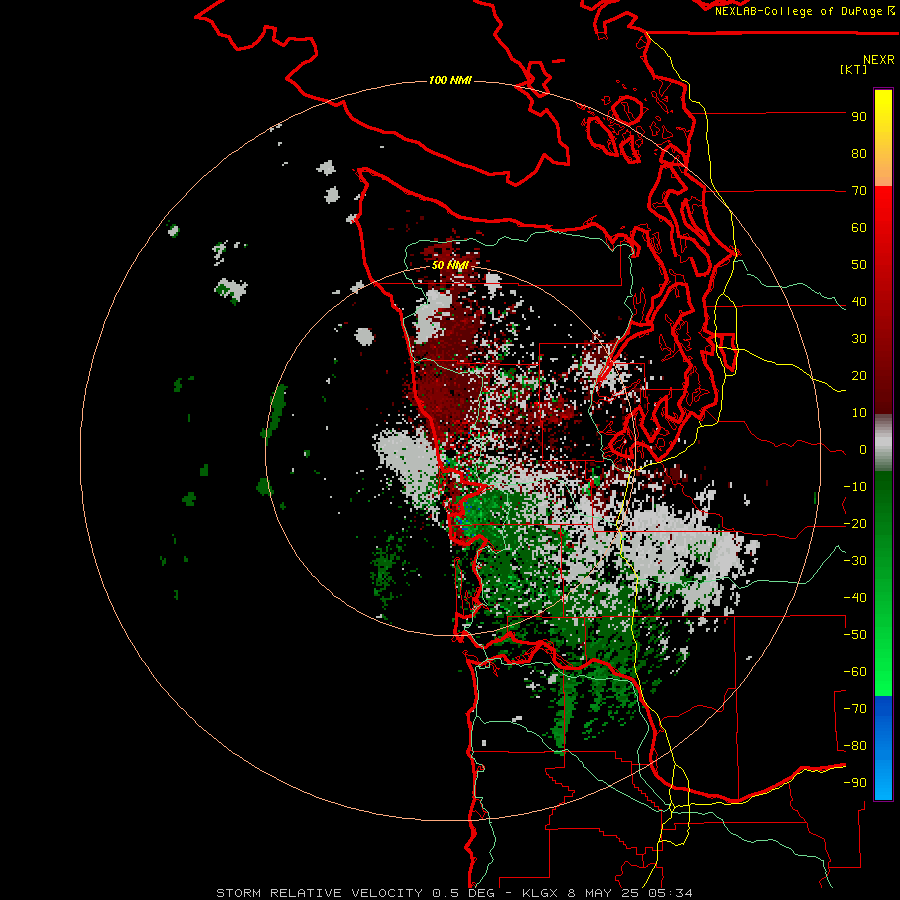Click the -10 knot scale label
The height and width of the screenshot is (900, 900).
(855, 487)
